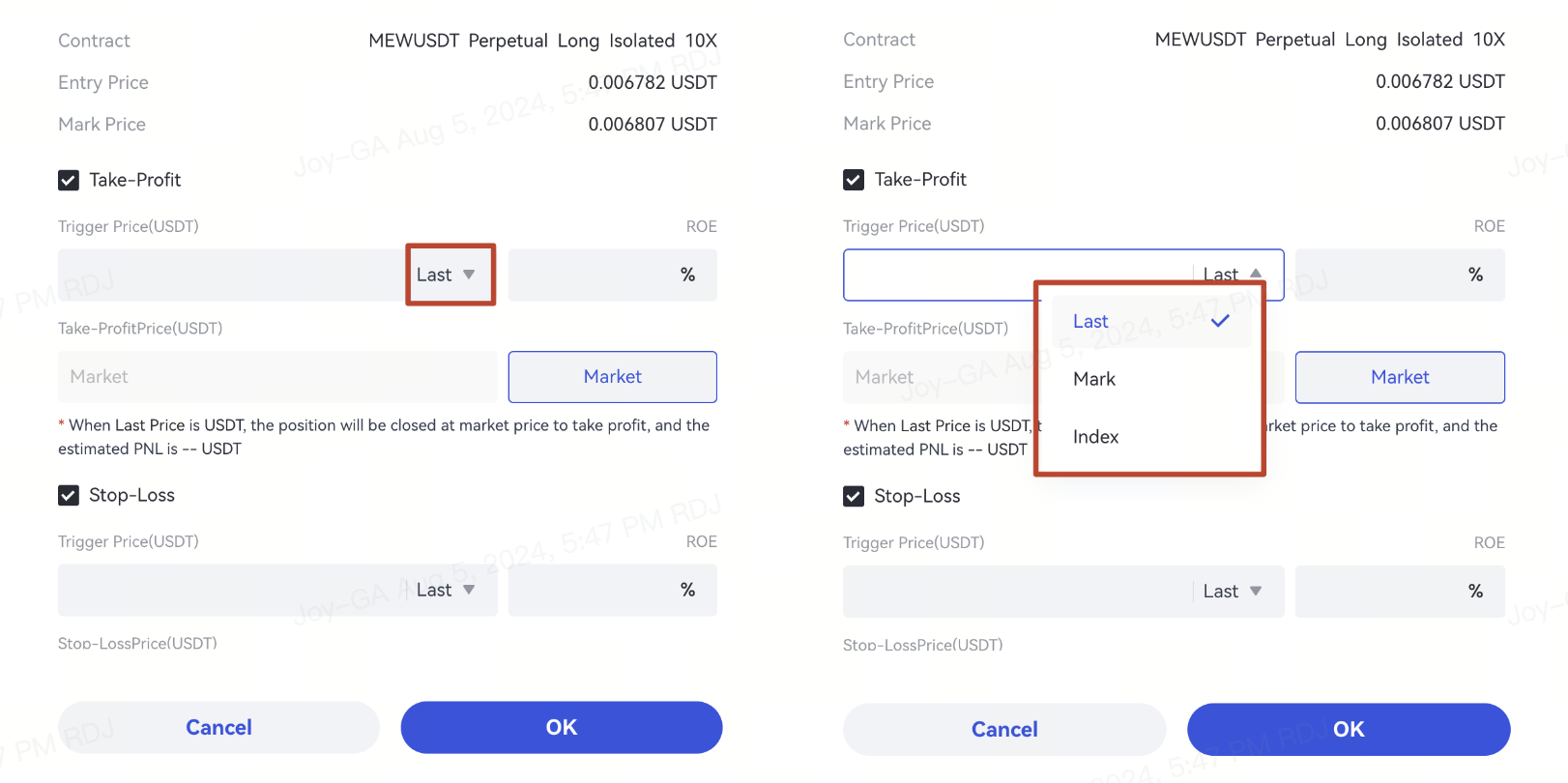Open left Stop-Loss Last price-type dropdown
This screenshot has width=1568, height=783.
pyautogui.click(x=447, y=591)
